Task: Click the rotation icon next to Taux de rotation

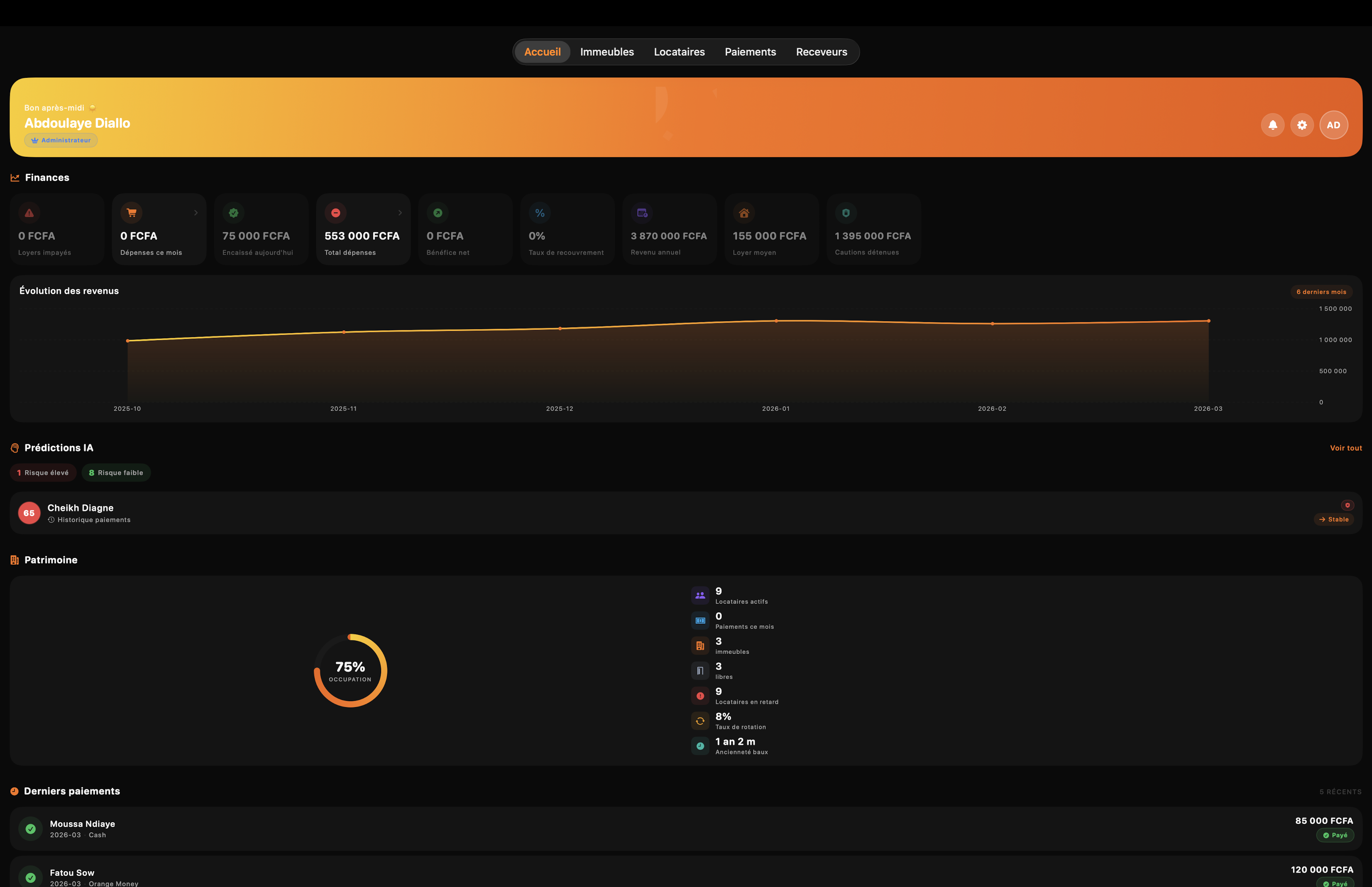Action: (700, 721)
